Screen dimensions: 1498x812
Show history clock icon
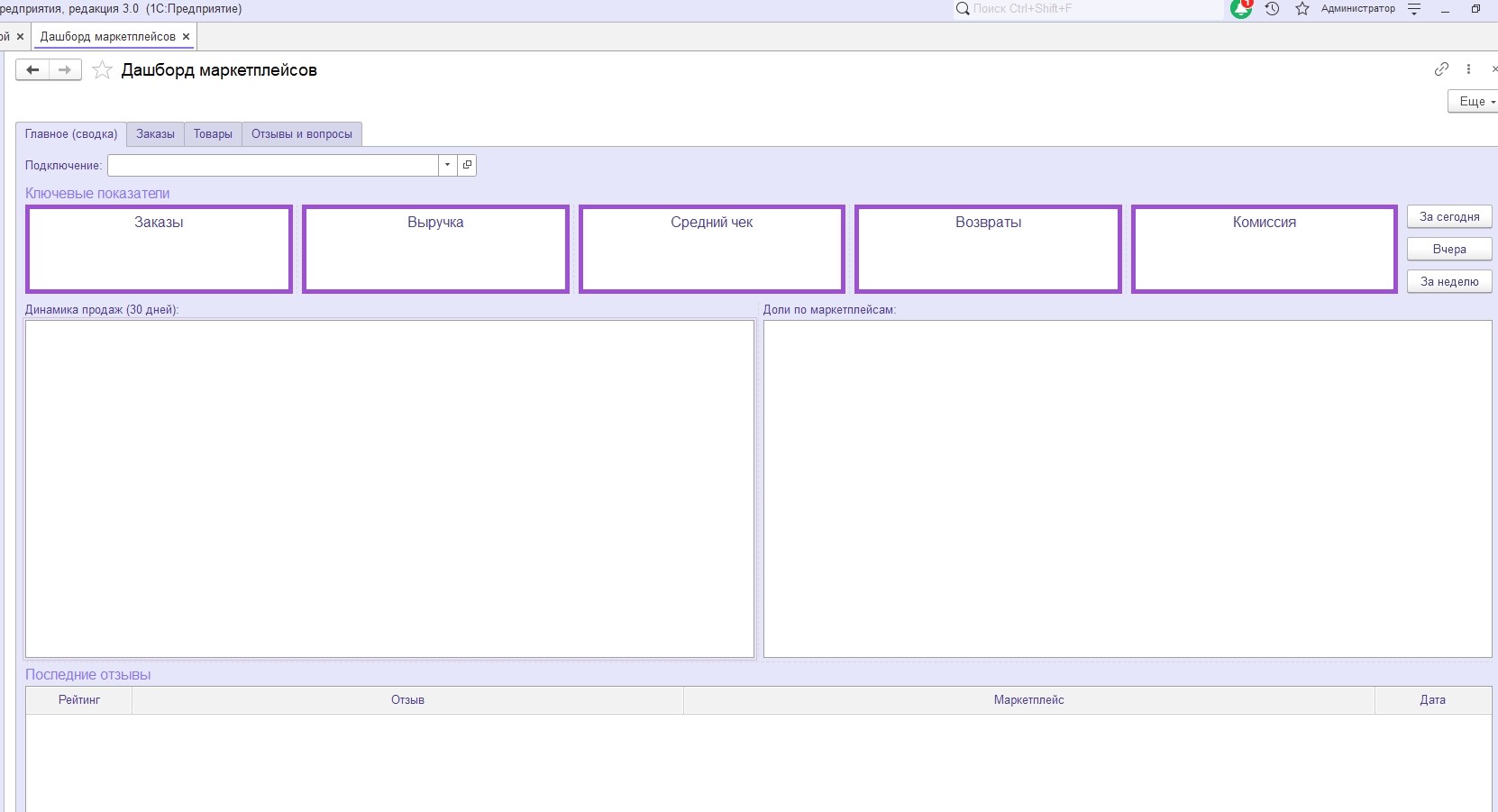pyautogui.click(x=1272, y=9)
